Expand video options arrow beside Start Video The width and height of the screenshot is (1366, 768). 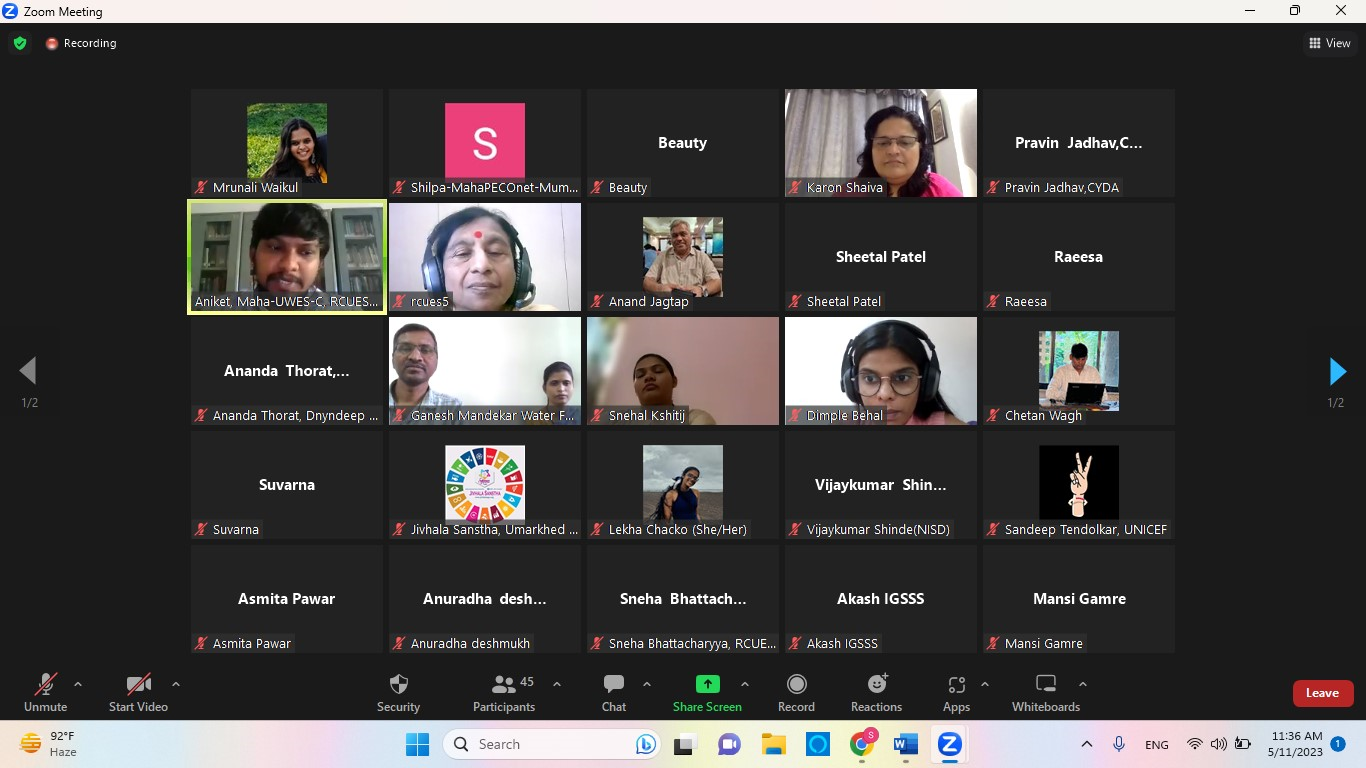(x=176, y=685)
